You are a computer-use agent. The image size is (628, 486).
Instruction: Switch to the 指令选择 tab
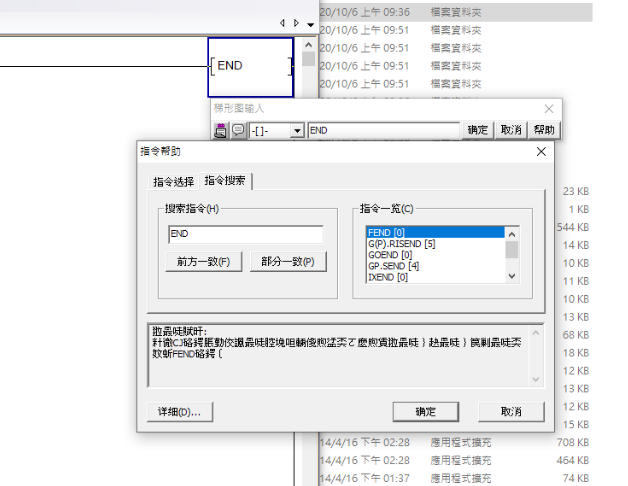[173, 181]
